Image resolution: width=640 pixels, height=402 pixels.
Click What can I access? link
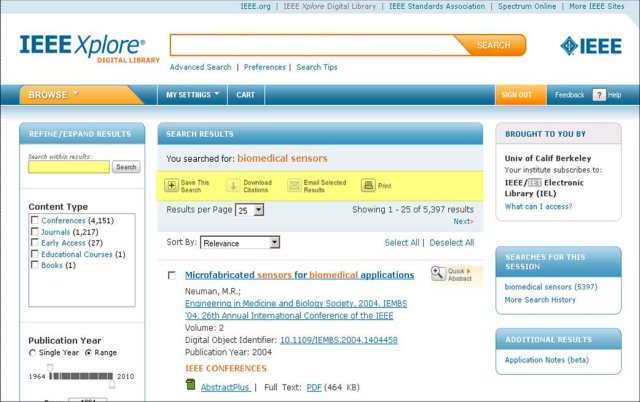click(538, 207)
